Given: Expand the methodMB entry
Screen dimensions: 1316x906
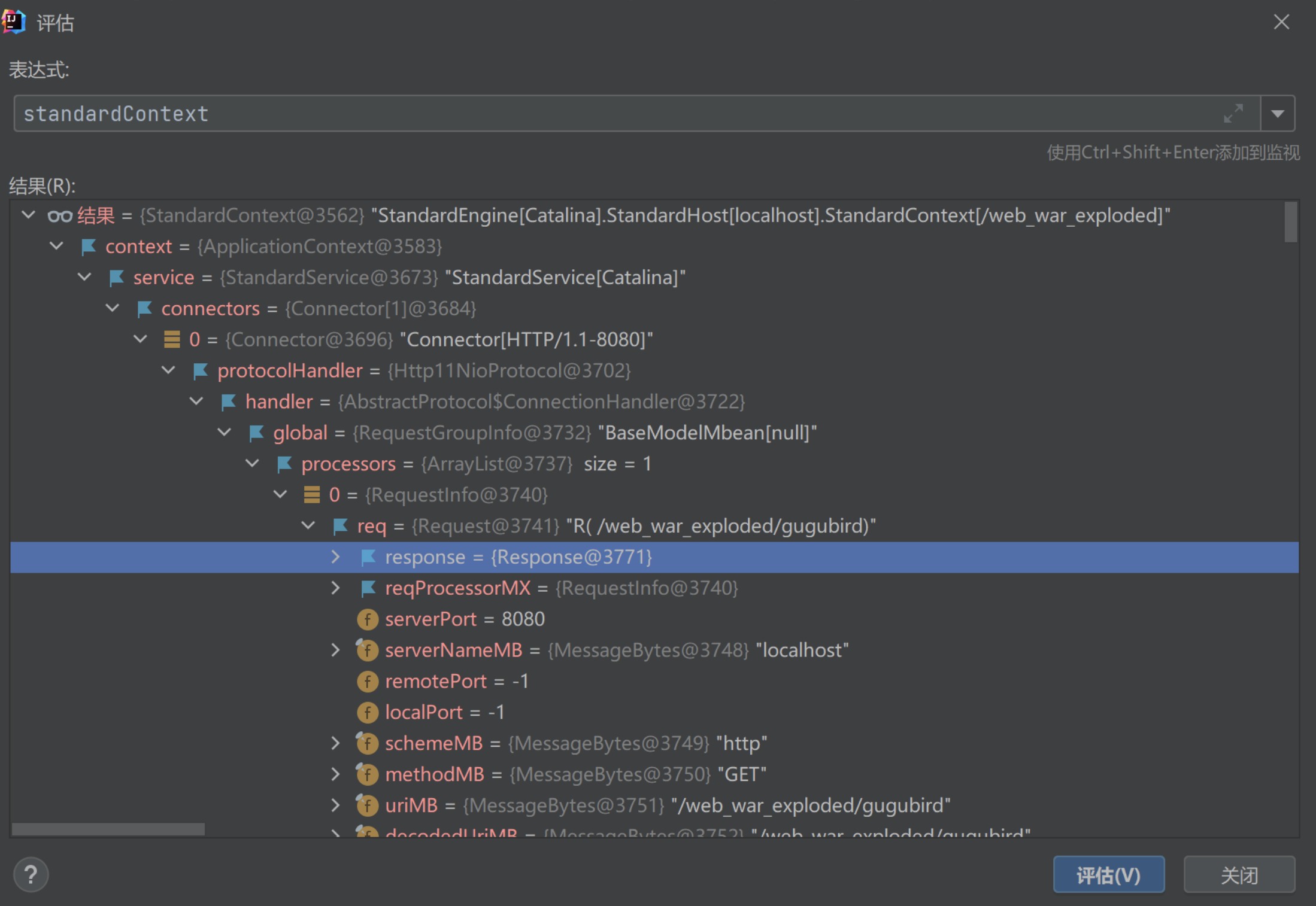Looking at the screenshot, I should (336, 774).
